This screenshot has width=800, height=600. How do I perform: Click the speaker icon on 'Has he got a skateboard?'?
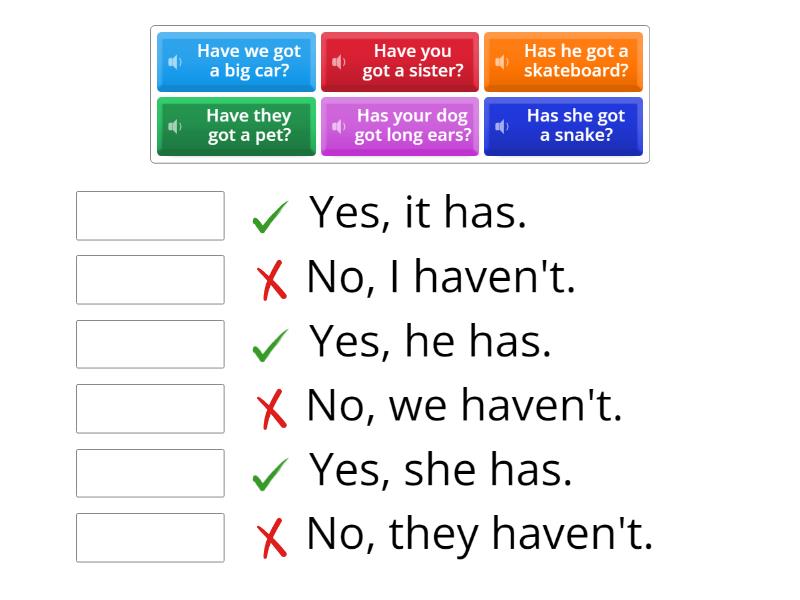click(x=500, y=62)
